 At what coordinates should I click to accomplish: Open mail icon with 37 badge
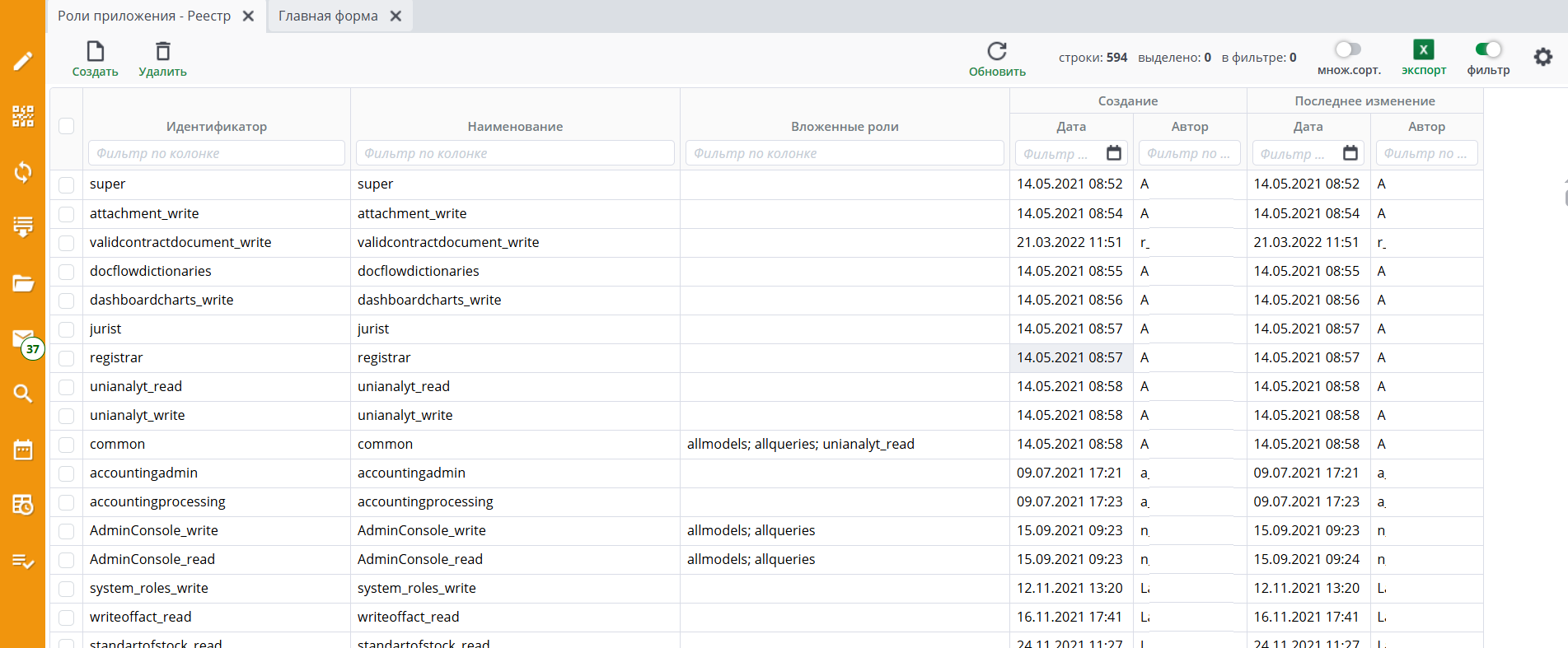coord(23,339)
